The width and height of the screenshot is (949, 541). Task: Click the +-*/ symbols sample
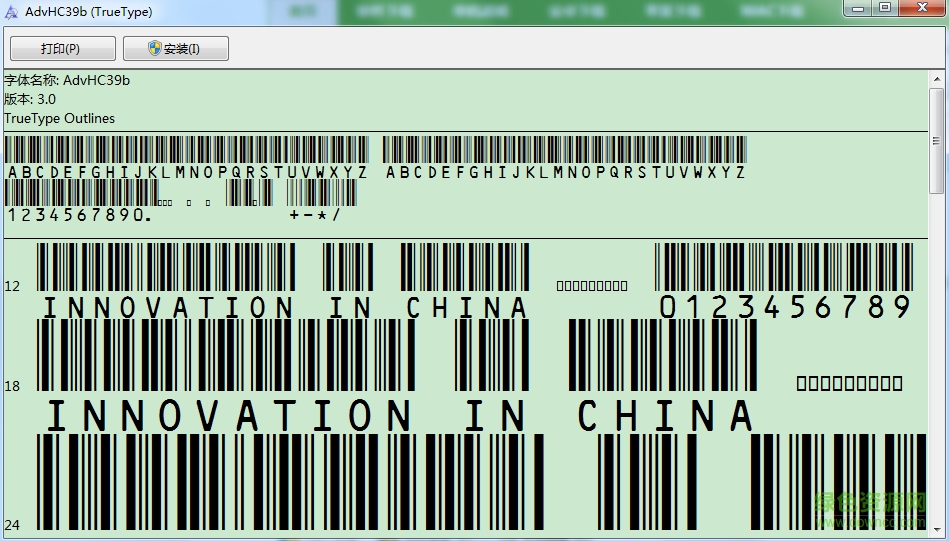tap(315, 215)
